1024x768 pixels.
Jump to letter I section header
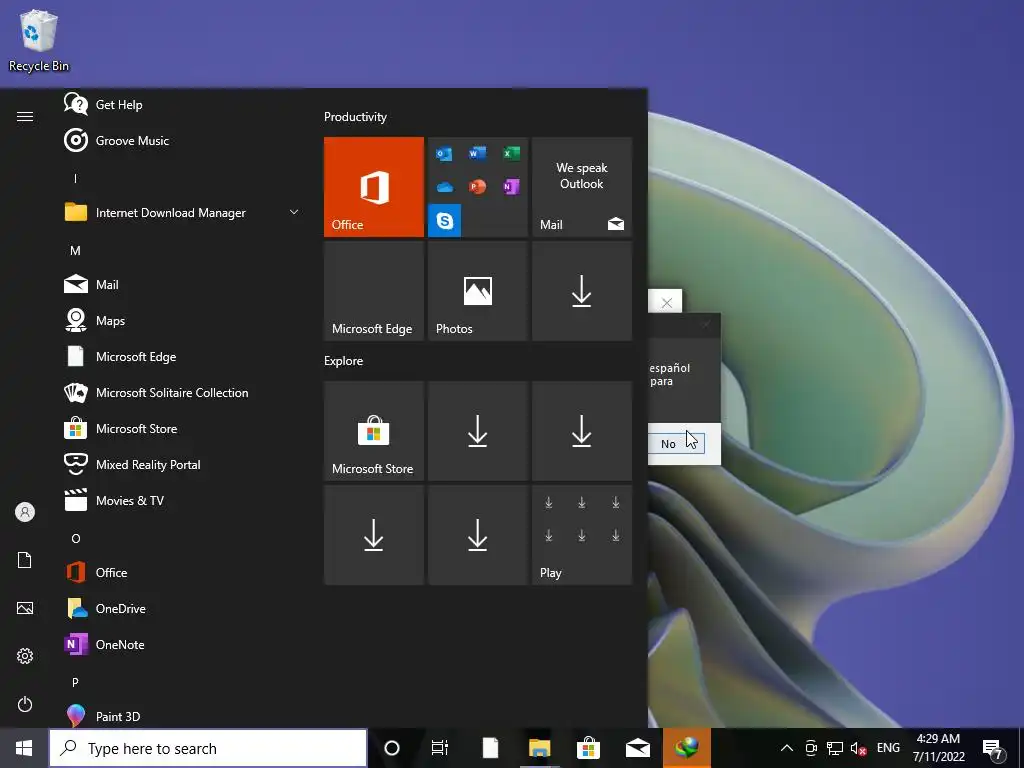(75, 178)
